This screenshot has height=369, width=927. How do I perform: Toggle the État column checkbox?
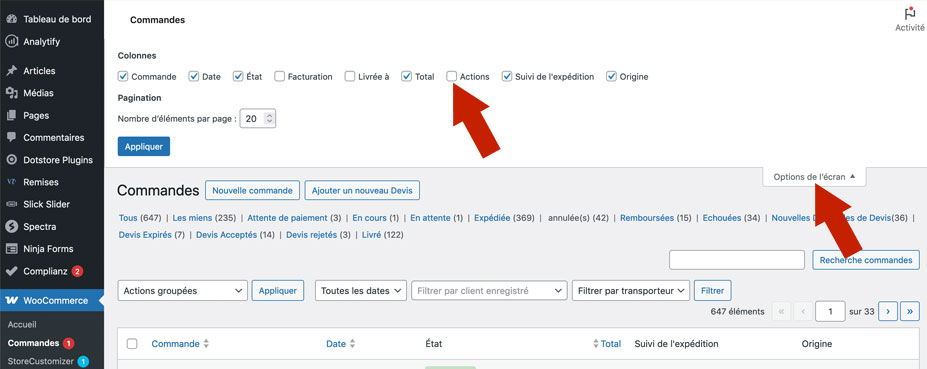(x=238, y=76)
